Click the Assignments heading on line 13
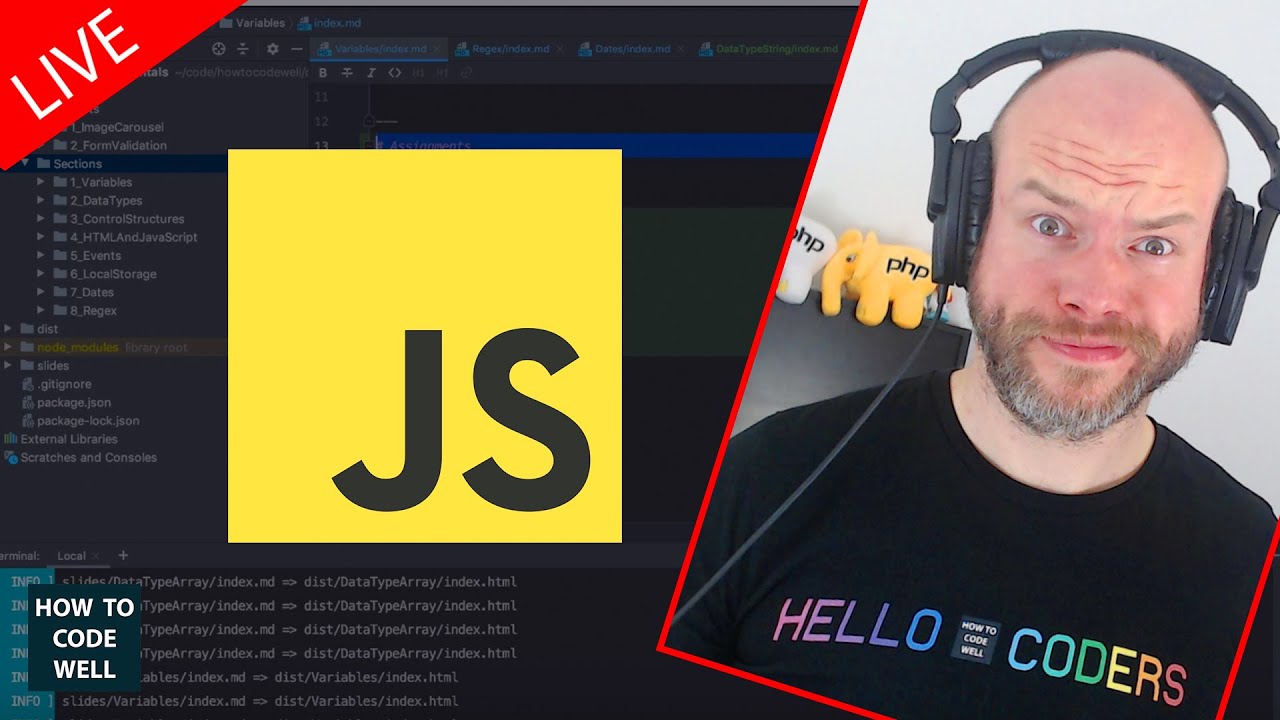 [x=423, y=146]
